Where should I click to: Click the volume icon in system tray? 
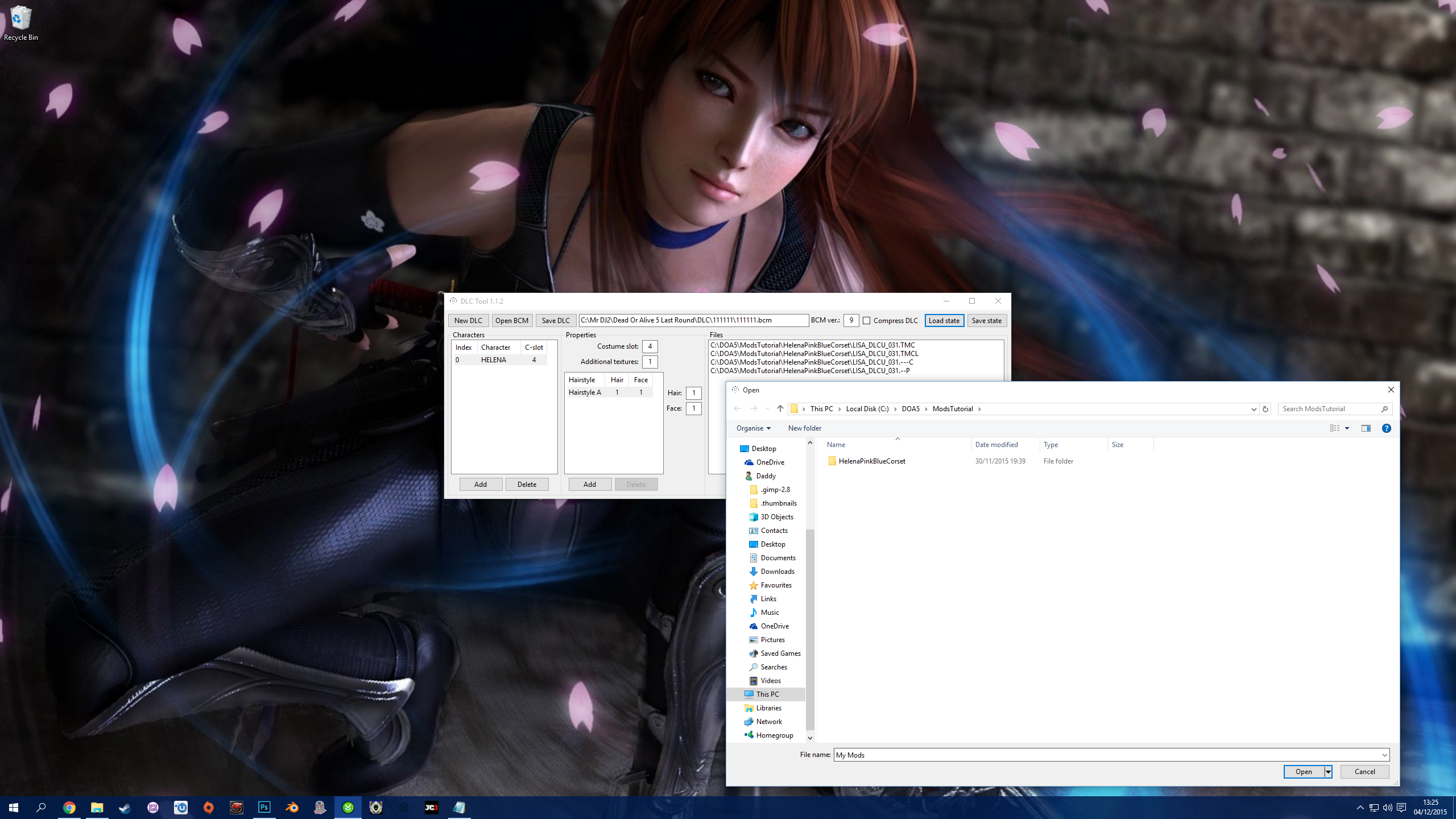1387,808
